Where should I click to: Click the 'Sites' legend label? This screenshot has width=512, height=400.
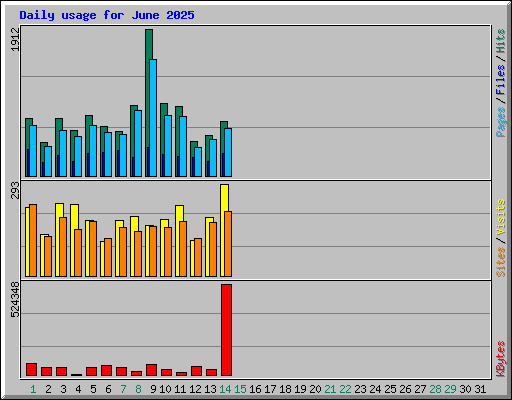pos(500,262)
